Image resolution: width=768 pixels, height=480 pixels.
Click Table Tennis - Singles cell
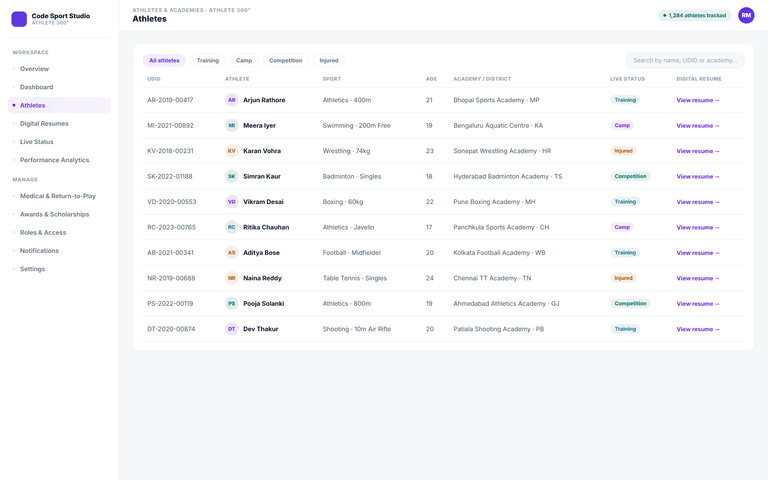355,278
